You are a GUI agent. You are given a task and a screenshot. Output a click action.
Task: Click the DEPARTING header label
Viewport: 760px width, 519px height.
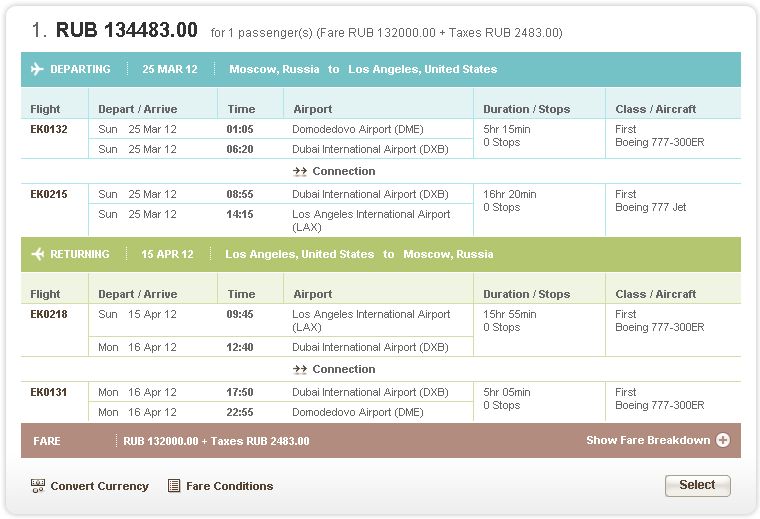pos(81,69)
